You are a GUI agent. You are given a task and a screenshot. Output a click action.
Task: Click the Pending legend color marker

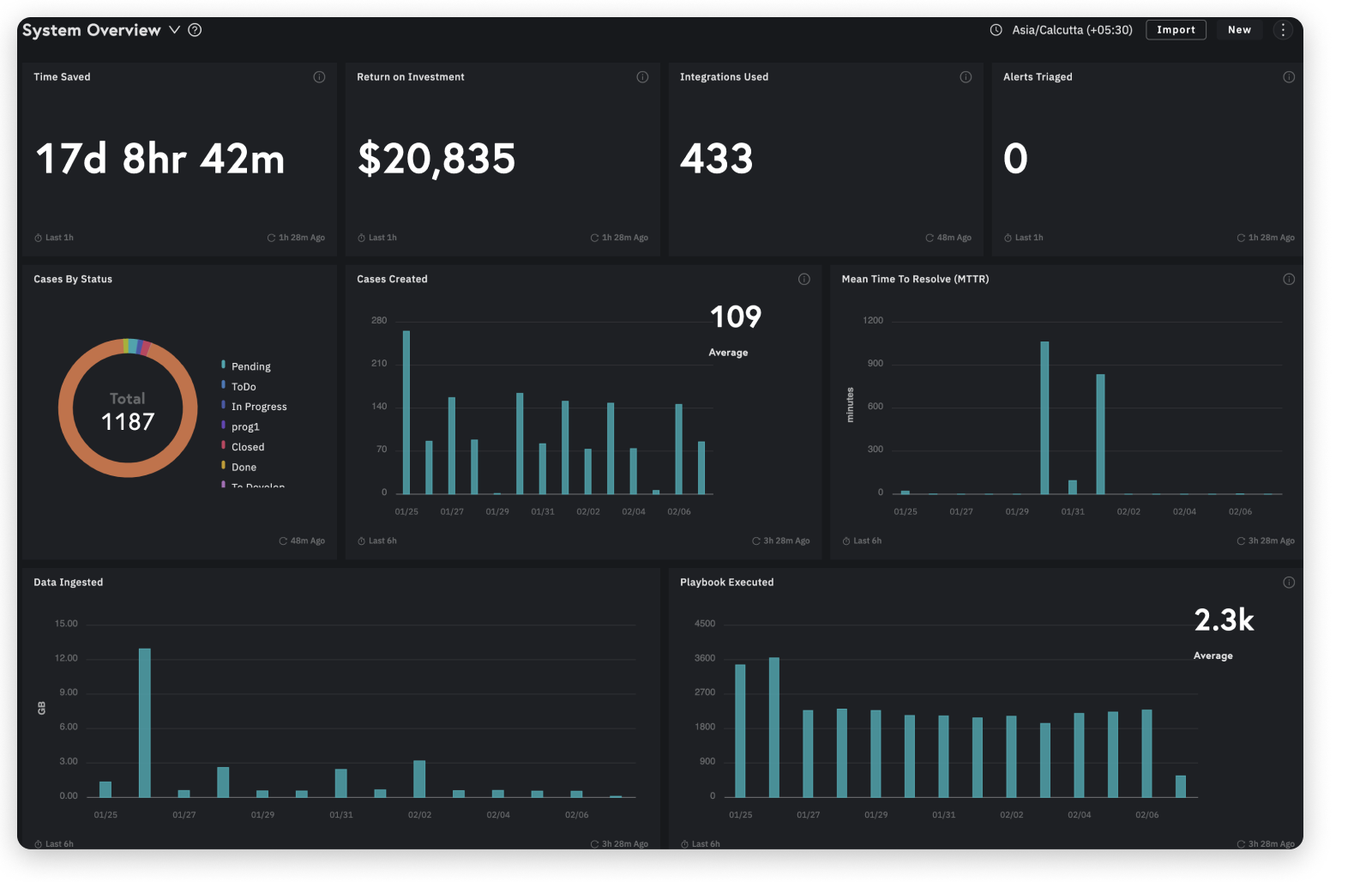[x=224, y=365]
